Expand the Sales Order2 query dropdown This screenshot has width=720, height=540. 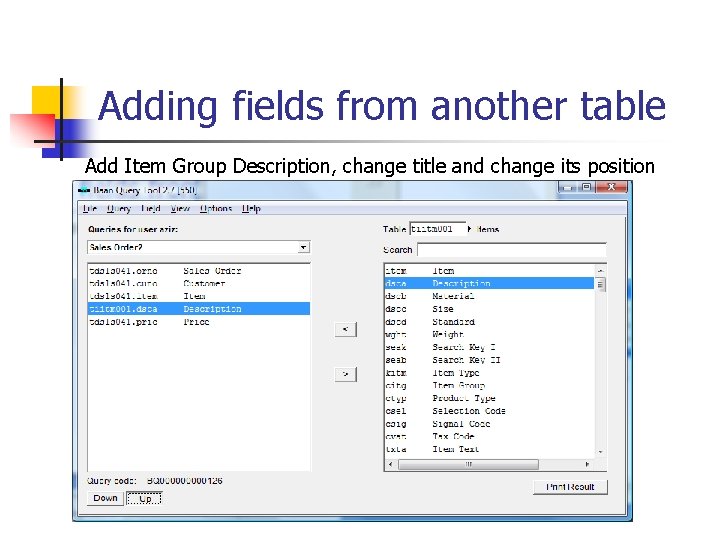coord(303,248)
